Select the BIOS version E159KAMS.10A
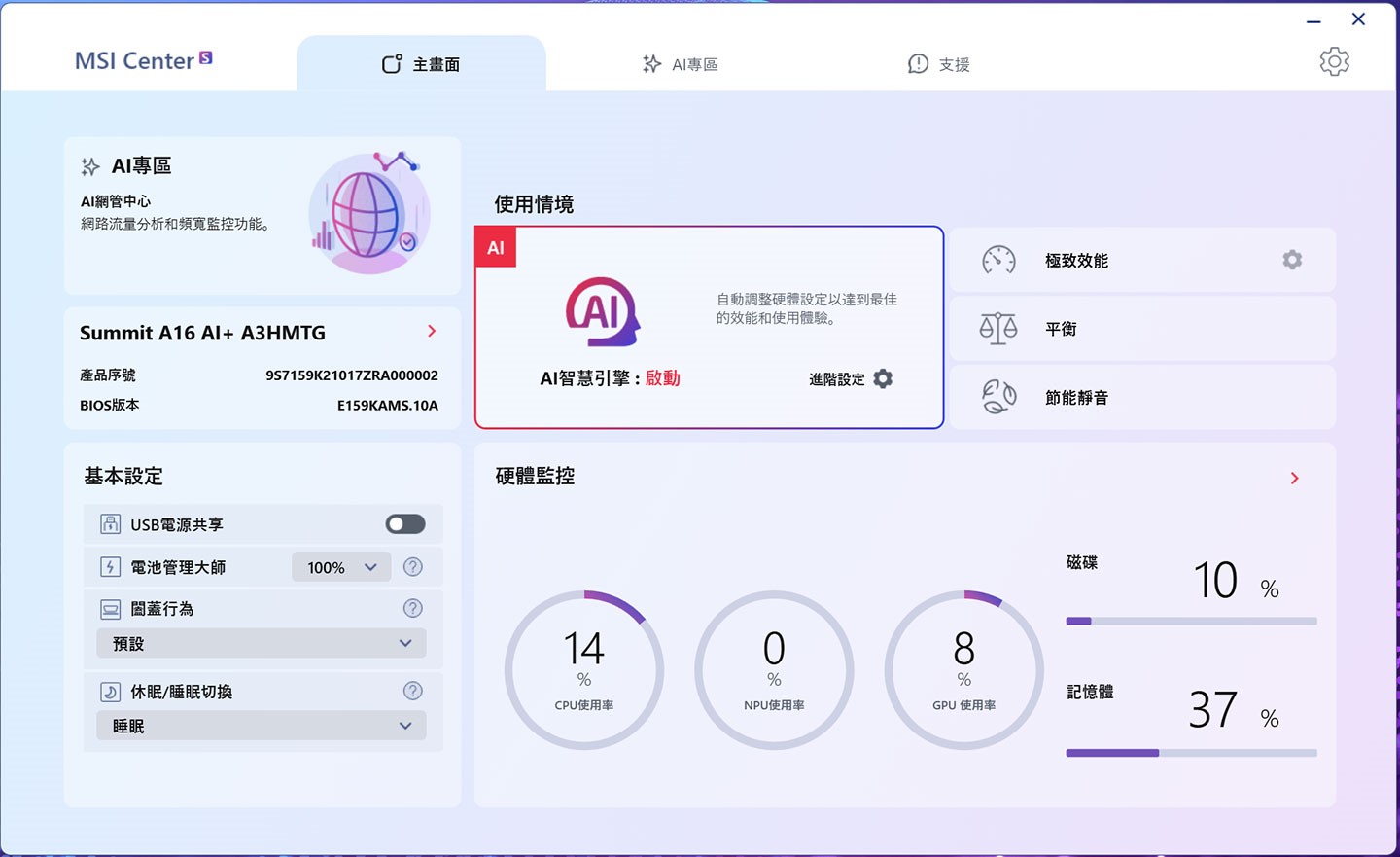This screenshot has width=1400, height=857. coord(388,406)
